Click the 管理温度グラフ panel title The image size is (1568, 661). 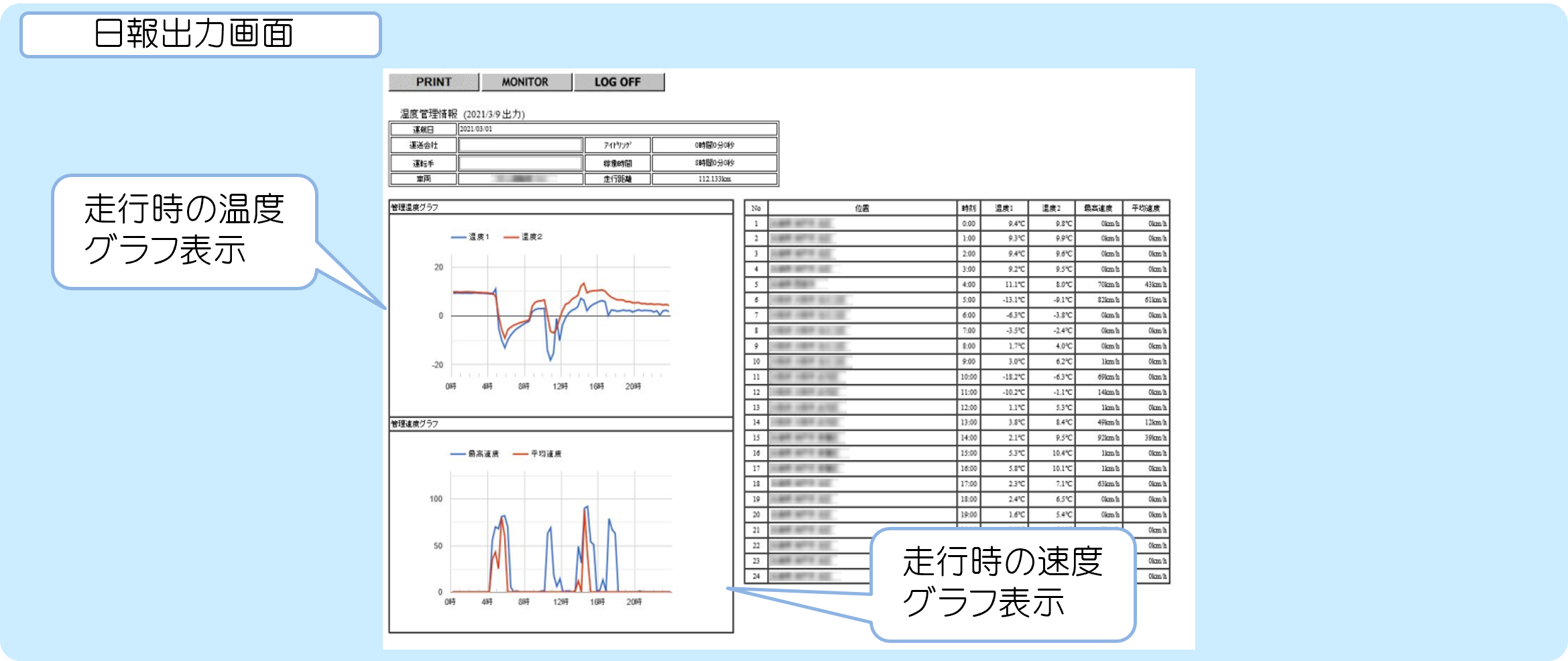pyautogui.click(x=415, y=207)
